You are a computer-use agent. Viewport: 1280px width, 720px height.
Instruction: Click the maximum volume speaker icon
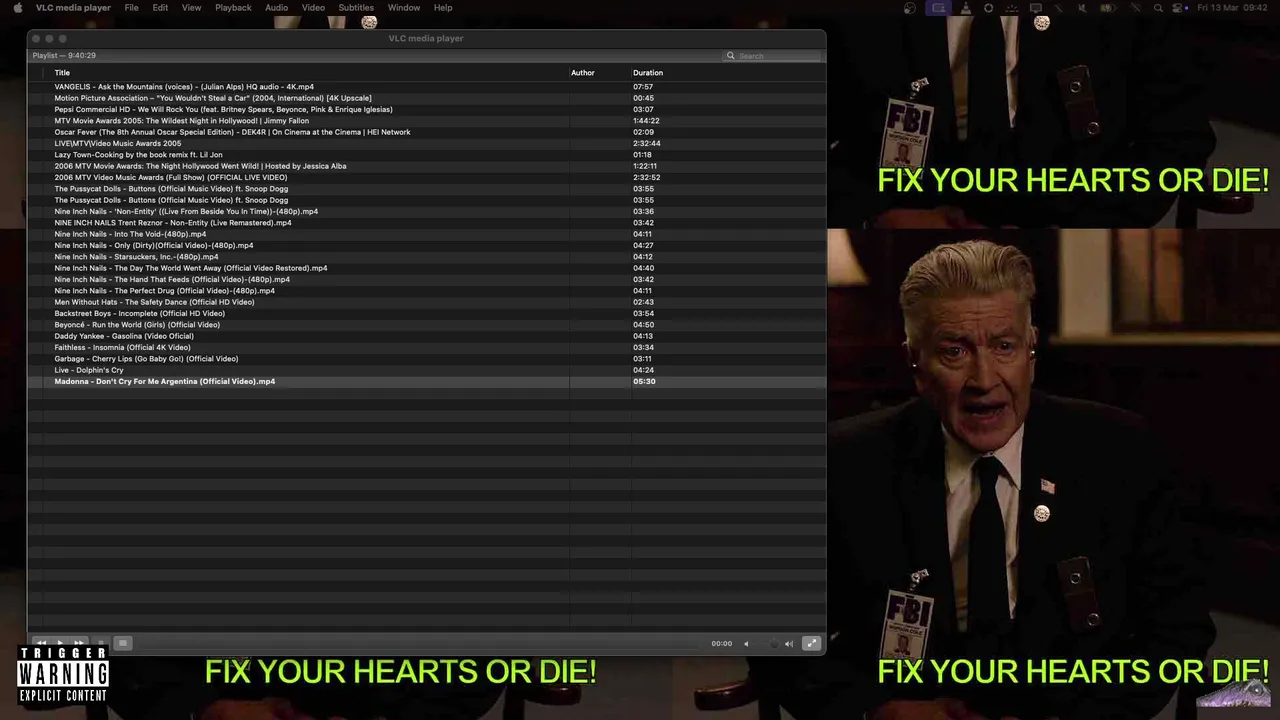tap(789, 644)
